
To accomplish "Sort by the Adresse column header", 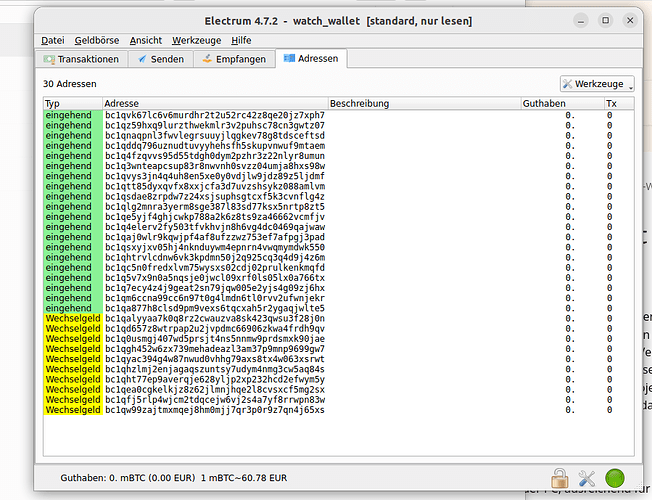I will [x=215, y=104].
